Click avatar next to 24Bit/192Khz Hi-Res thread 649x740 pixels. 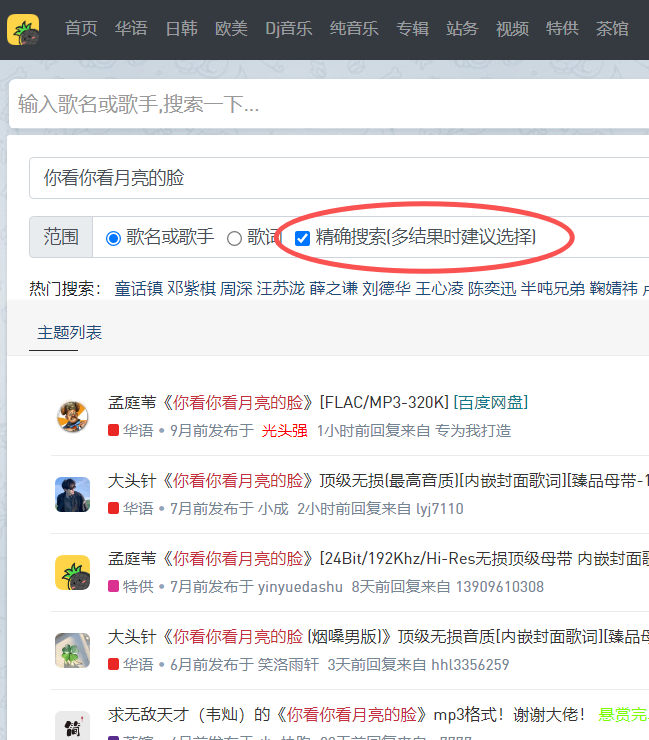coord(72,572)
